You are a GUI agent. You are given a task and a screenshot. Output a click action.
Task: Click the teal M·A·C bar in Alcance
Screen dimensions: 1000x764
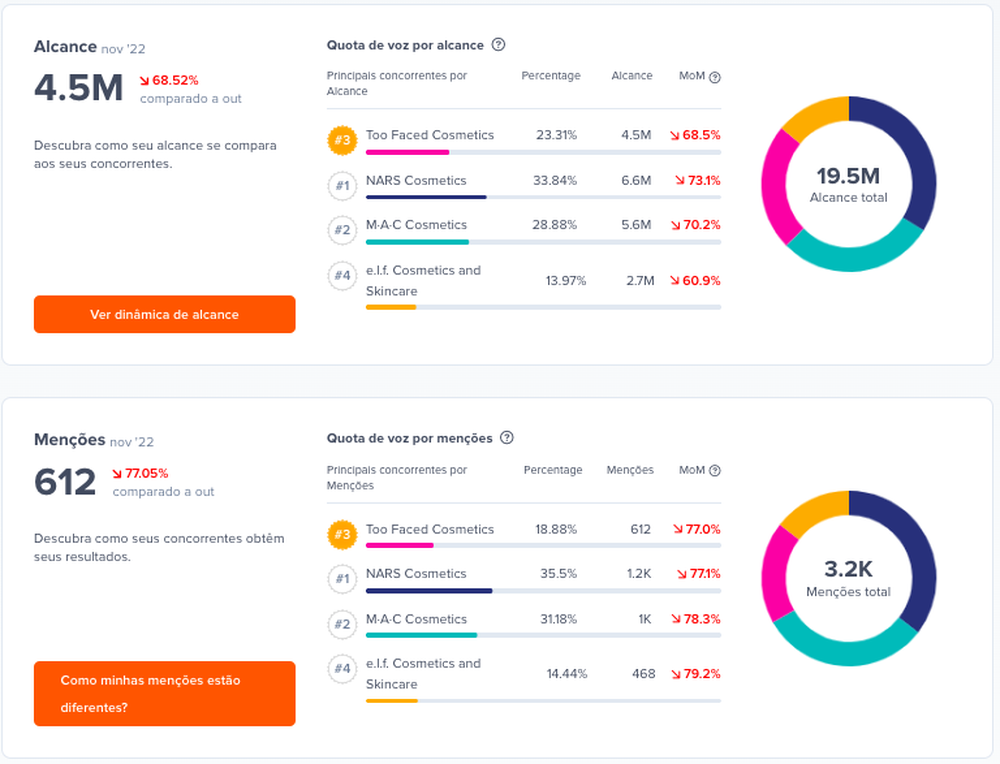pyautogui.click(x=417, y=242)
